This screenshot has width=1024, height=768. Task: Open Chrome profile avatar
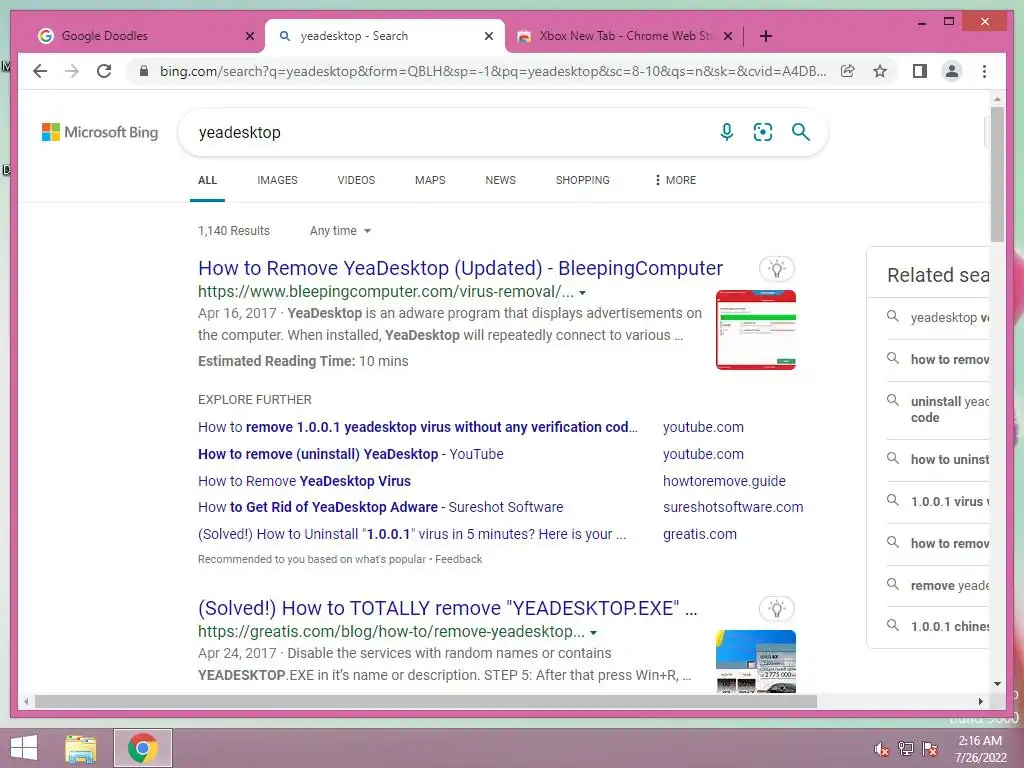[952, 71]
